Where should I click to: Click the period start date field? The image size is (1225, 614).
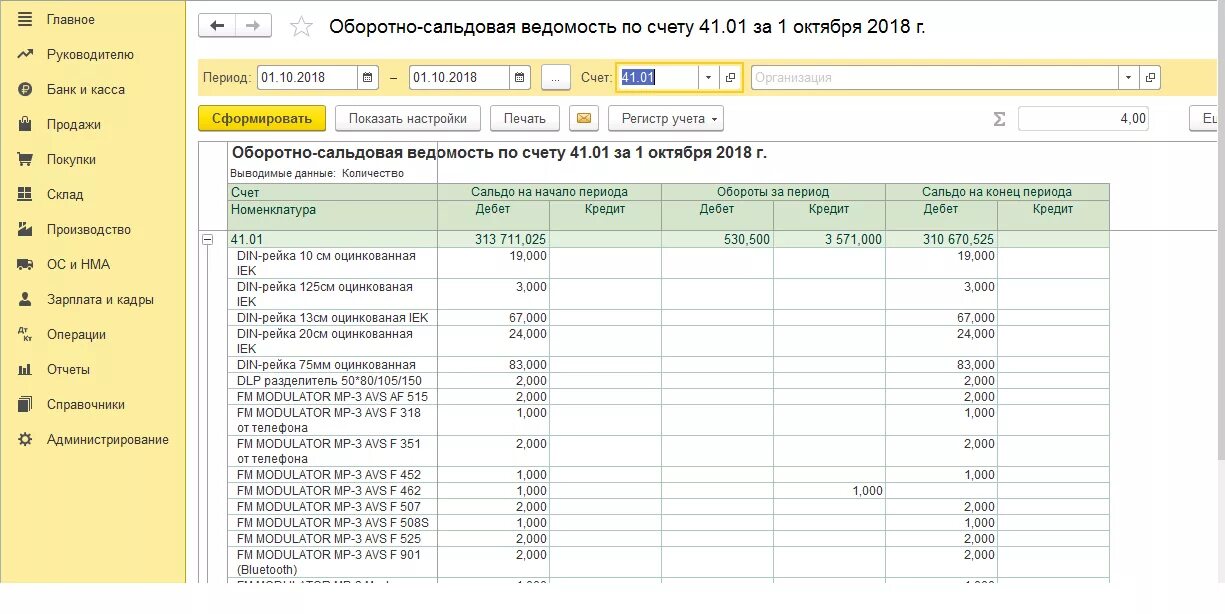click(307, 77)
